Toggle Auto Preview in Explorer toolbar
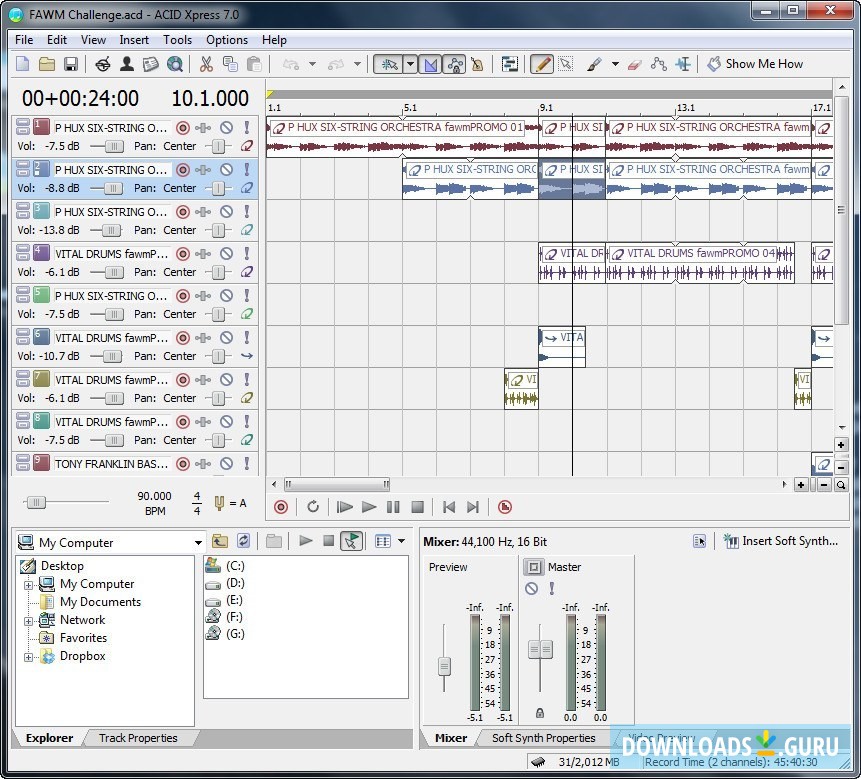Image resolution: width=861 pixels, height=779 pixels. point(351,541)
